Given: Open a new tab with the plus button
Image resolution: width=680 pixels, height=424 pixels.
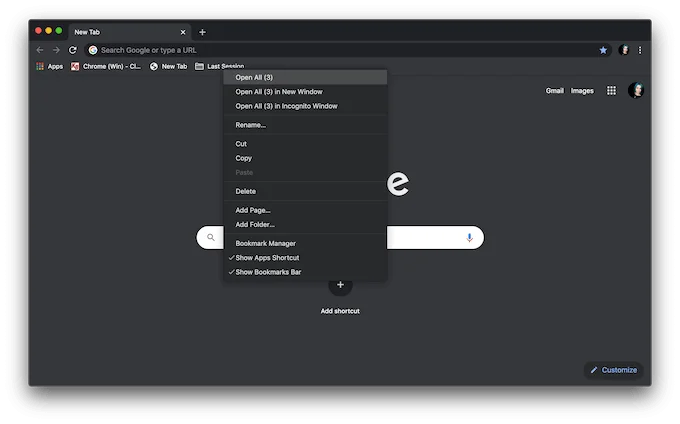Looking at the screenshot, I should 202,32.
